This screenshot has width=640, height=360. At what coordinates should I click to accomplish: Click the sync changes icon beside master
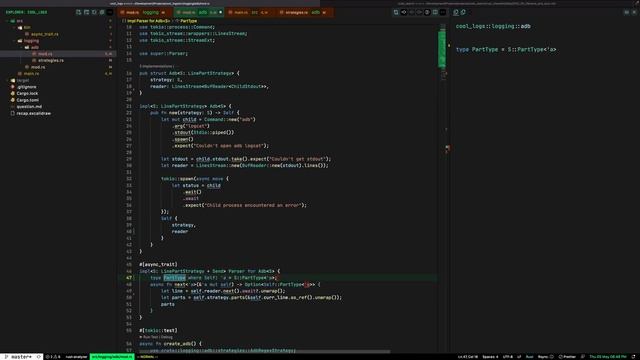(39, 357)
